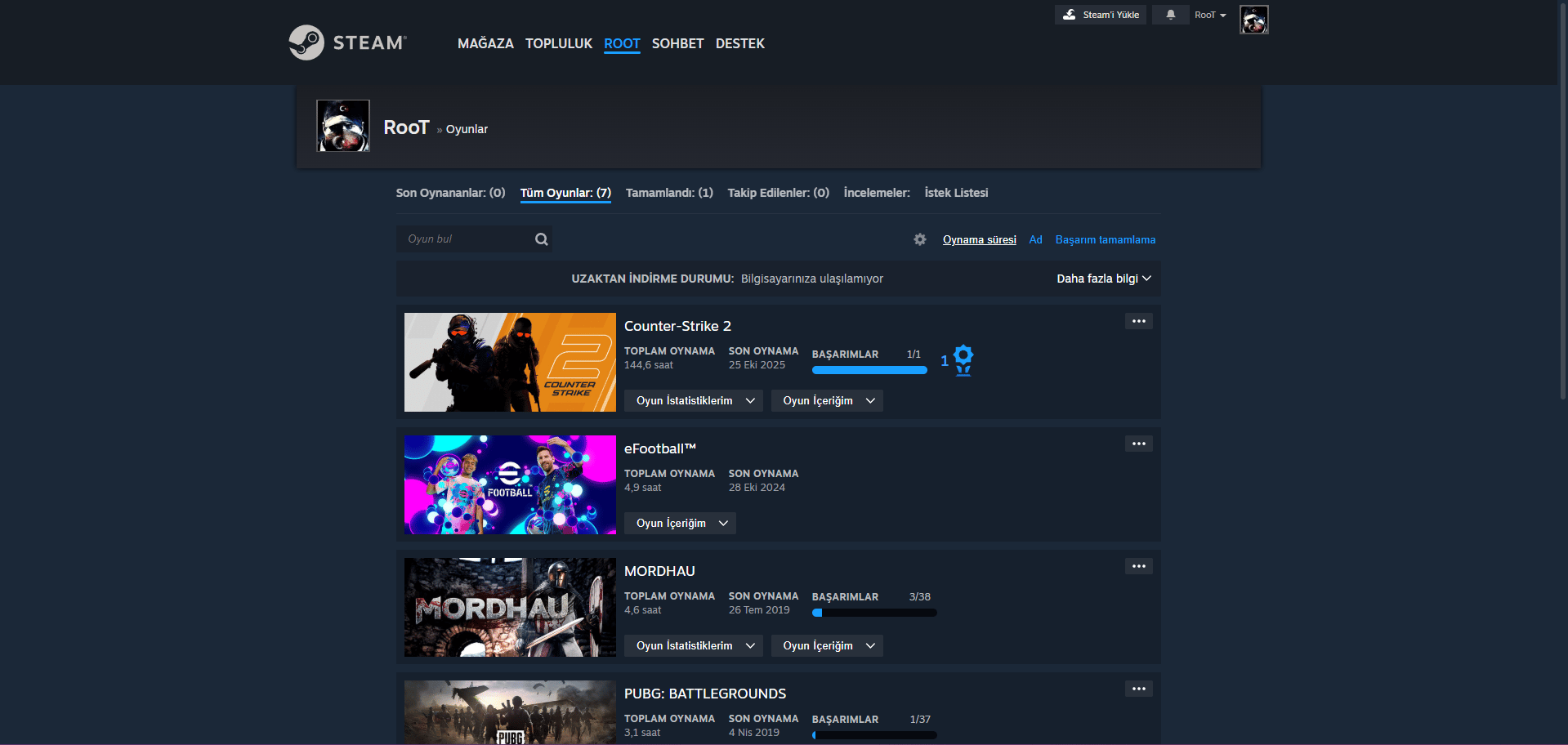Open the eFootball game thumbnail

pyautogui.click(x=510, y=484)
